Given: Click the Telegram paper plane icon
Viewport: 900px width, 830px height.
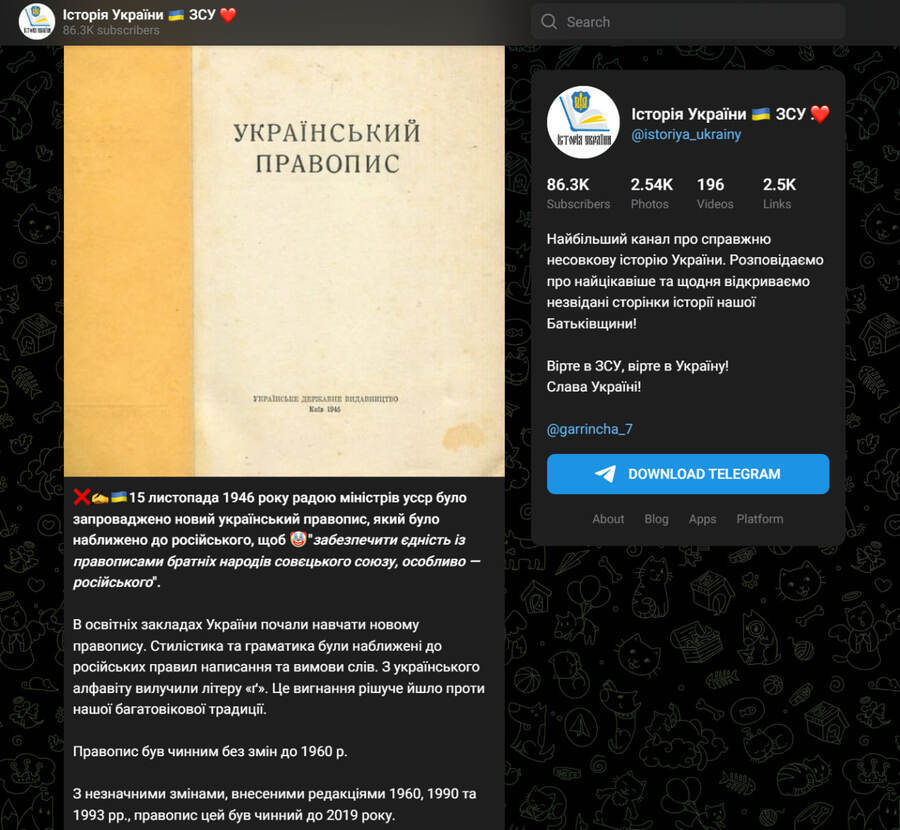Looking at the screenshot, I should click(x=605, y=474).
